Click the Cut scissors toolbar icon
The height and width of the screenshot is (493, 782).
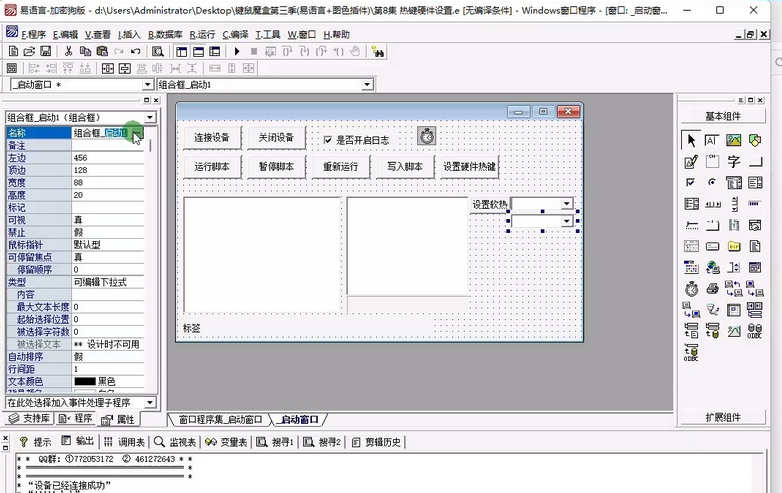[68, 51]
